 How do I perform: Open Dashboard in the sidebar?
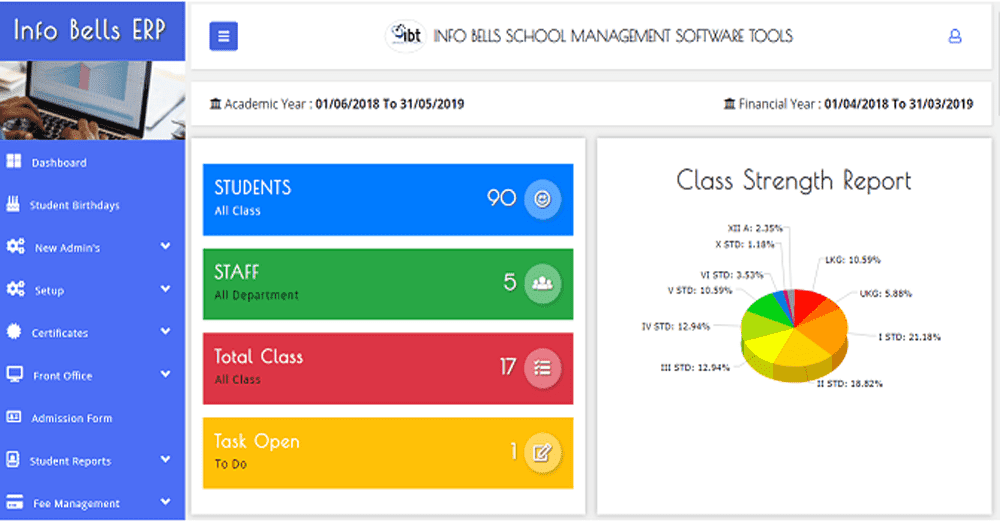tap(92, 162)
